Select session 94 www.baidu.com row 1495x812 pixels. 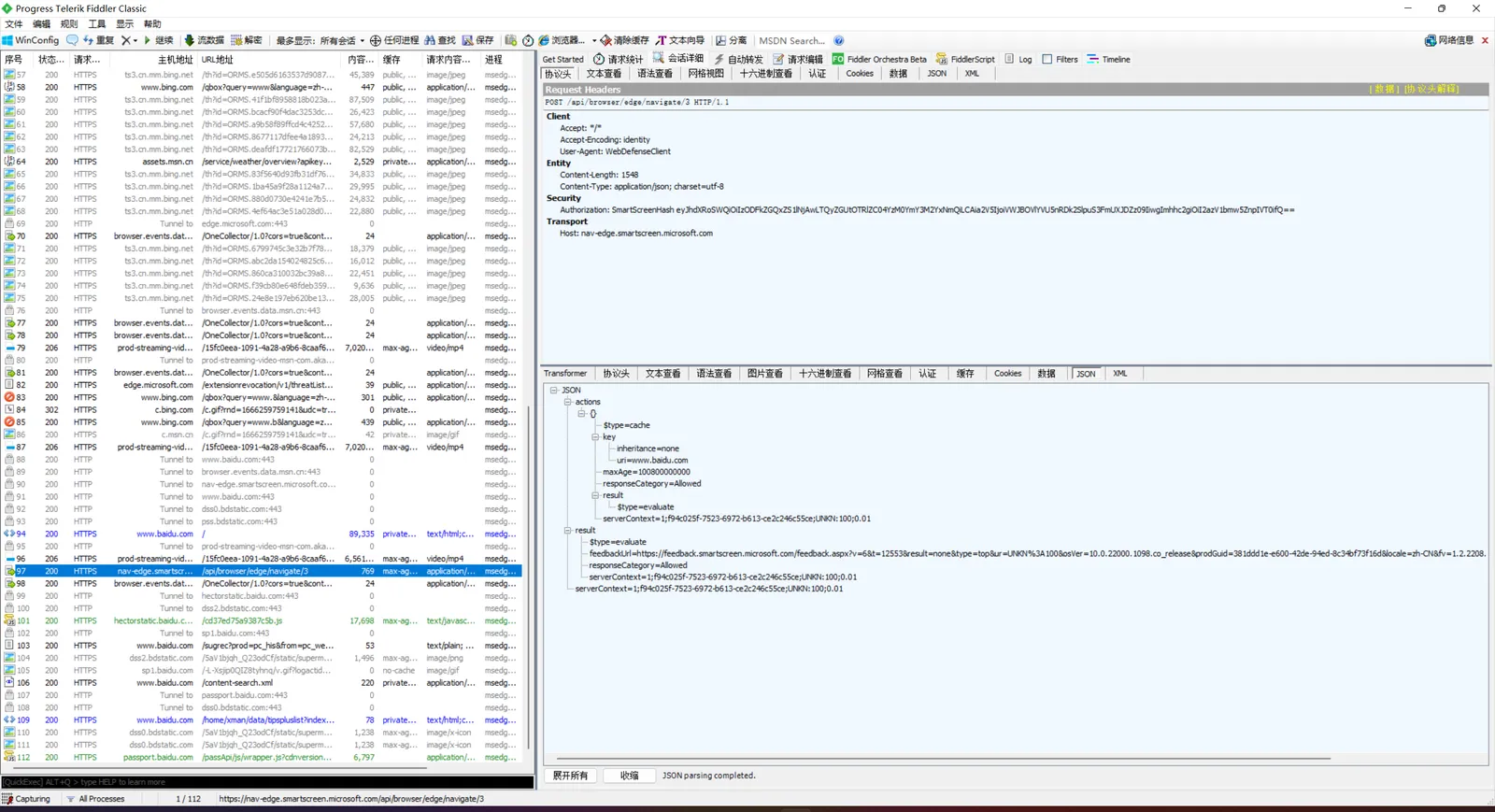point(262,534)
